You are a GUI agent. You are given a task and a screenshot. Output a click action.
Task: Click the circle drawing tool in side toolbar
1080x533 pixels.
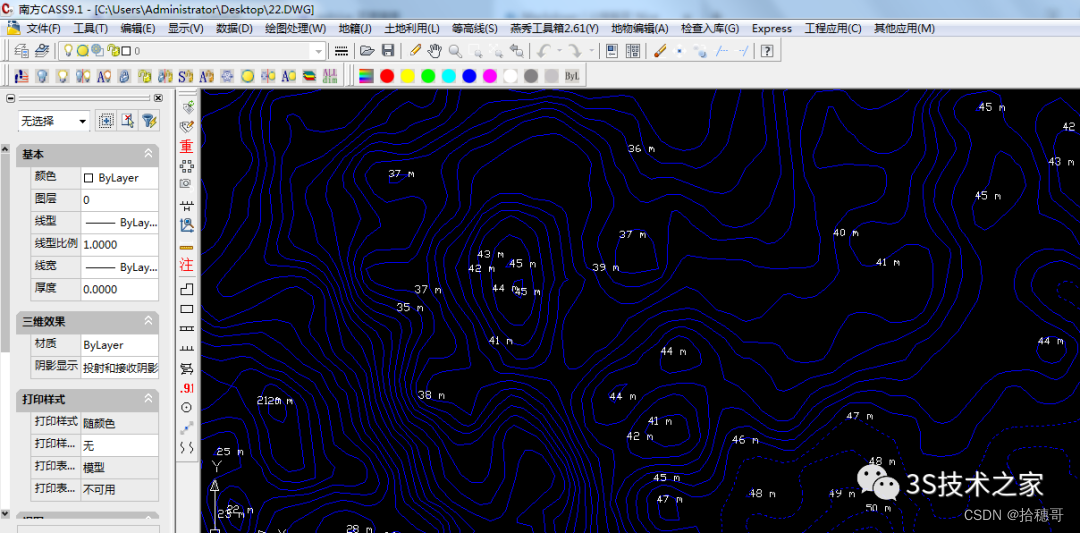pyautogui.click(x=187, y=408)
